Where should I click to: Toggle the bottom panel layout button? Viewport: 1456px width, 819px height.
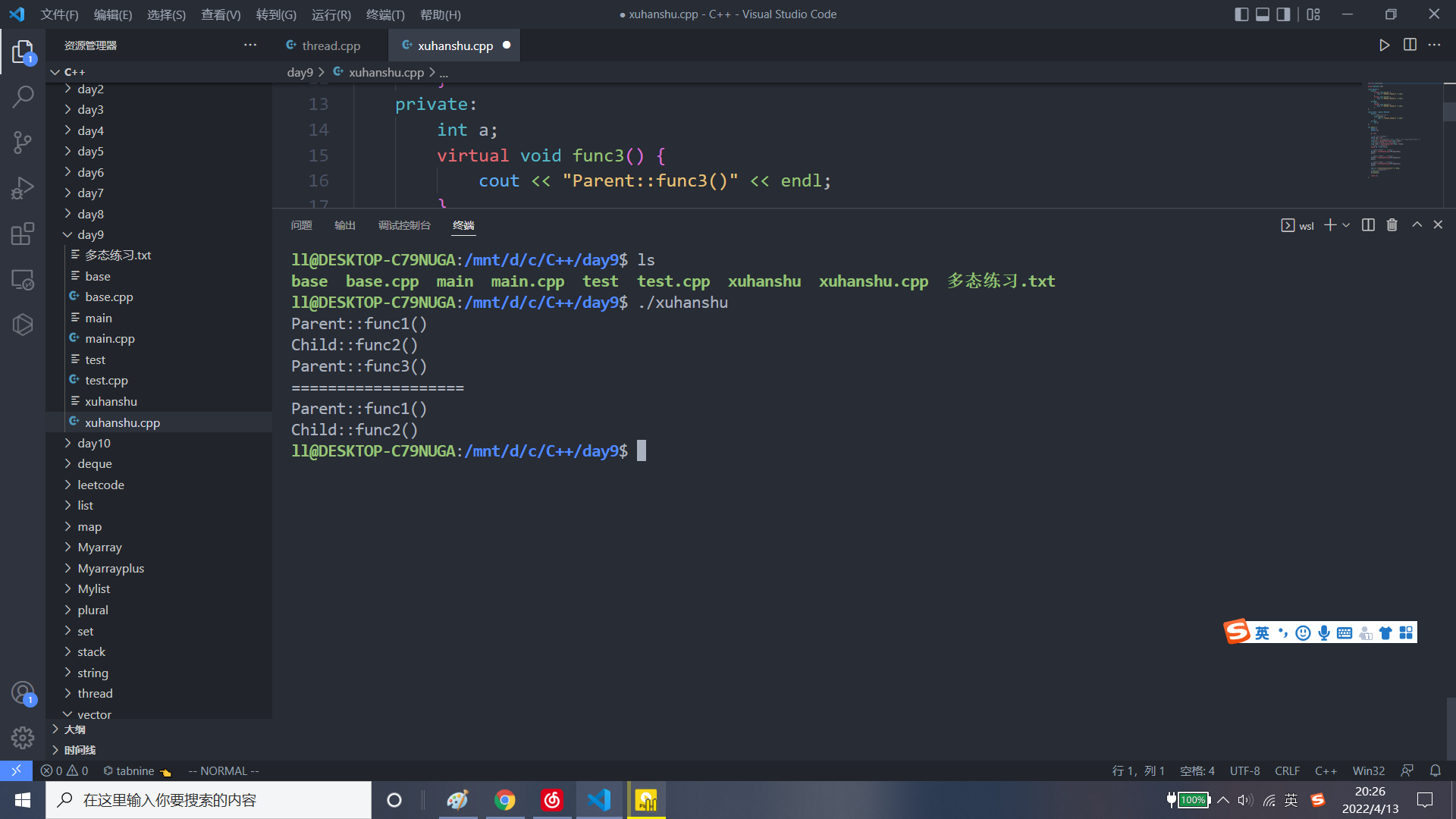(x=1263, y=14)
